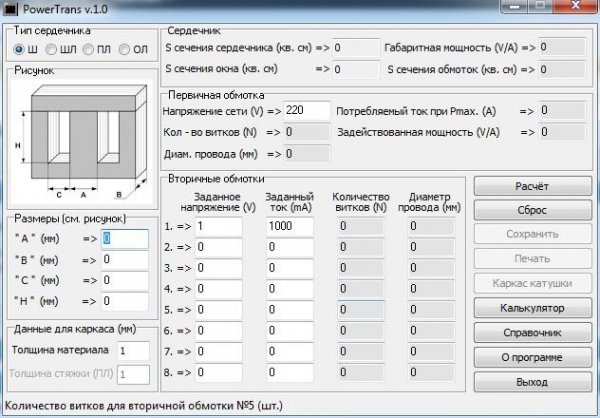
Task: Click winding 1 voltage field
Action: tap(219, 227)
